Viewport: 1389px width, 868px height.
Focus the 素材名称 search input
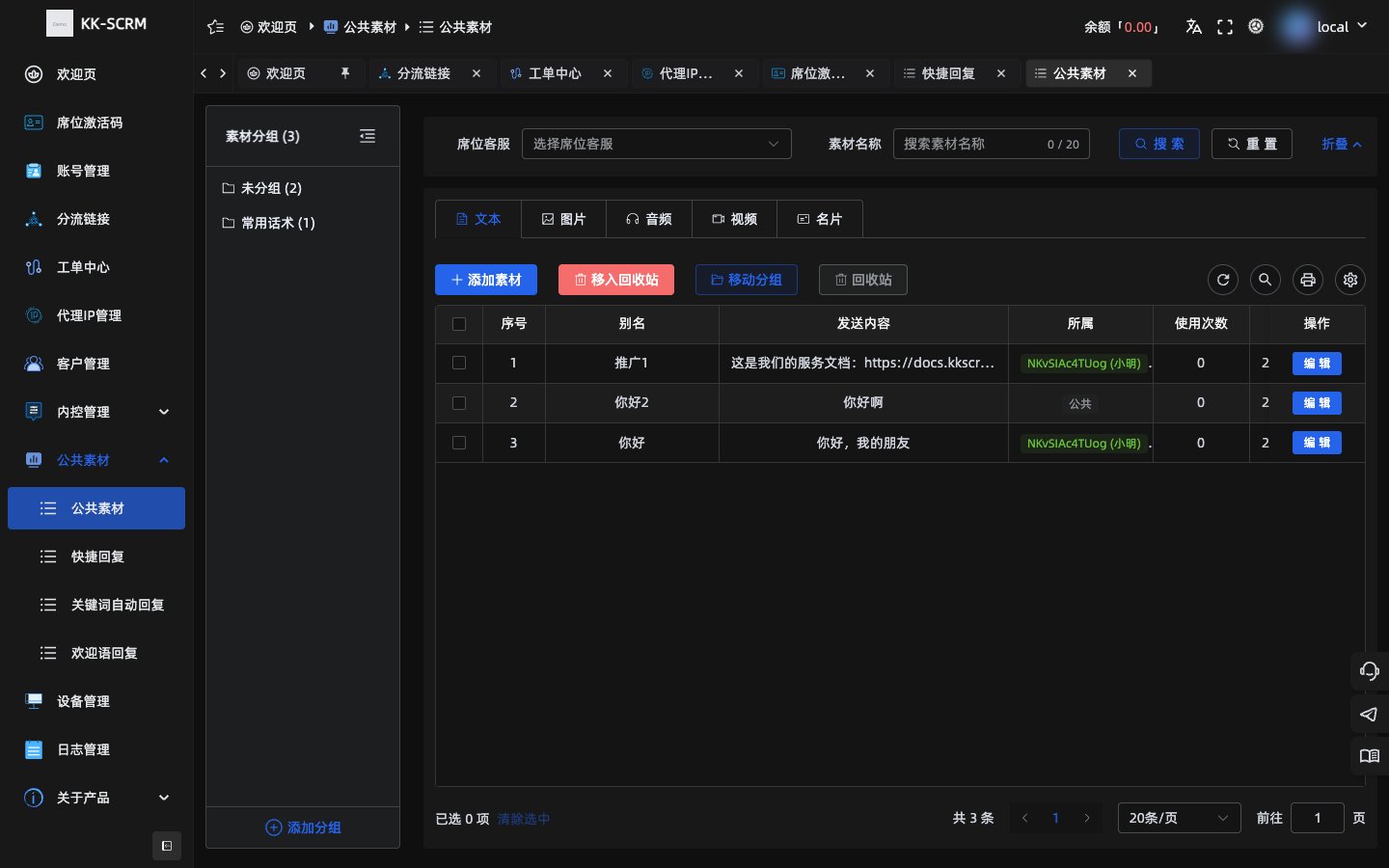[992, 144]
